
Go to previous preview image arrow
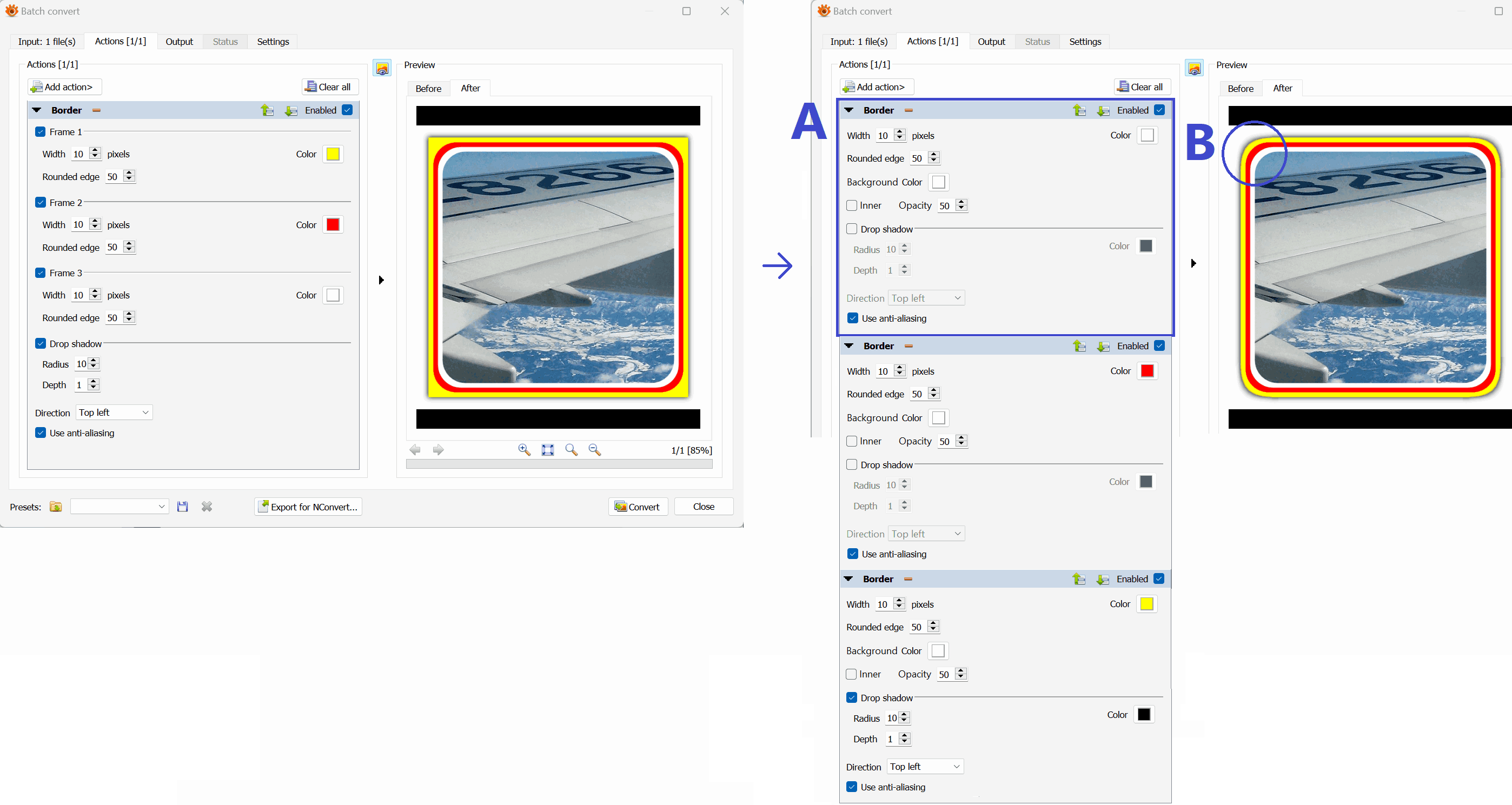(x=415, y=449)
